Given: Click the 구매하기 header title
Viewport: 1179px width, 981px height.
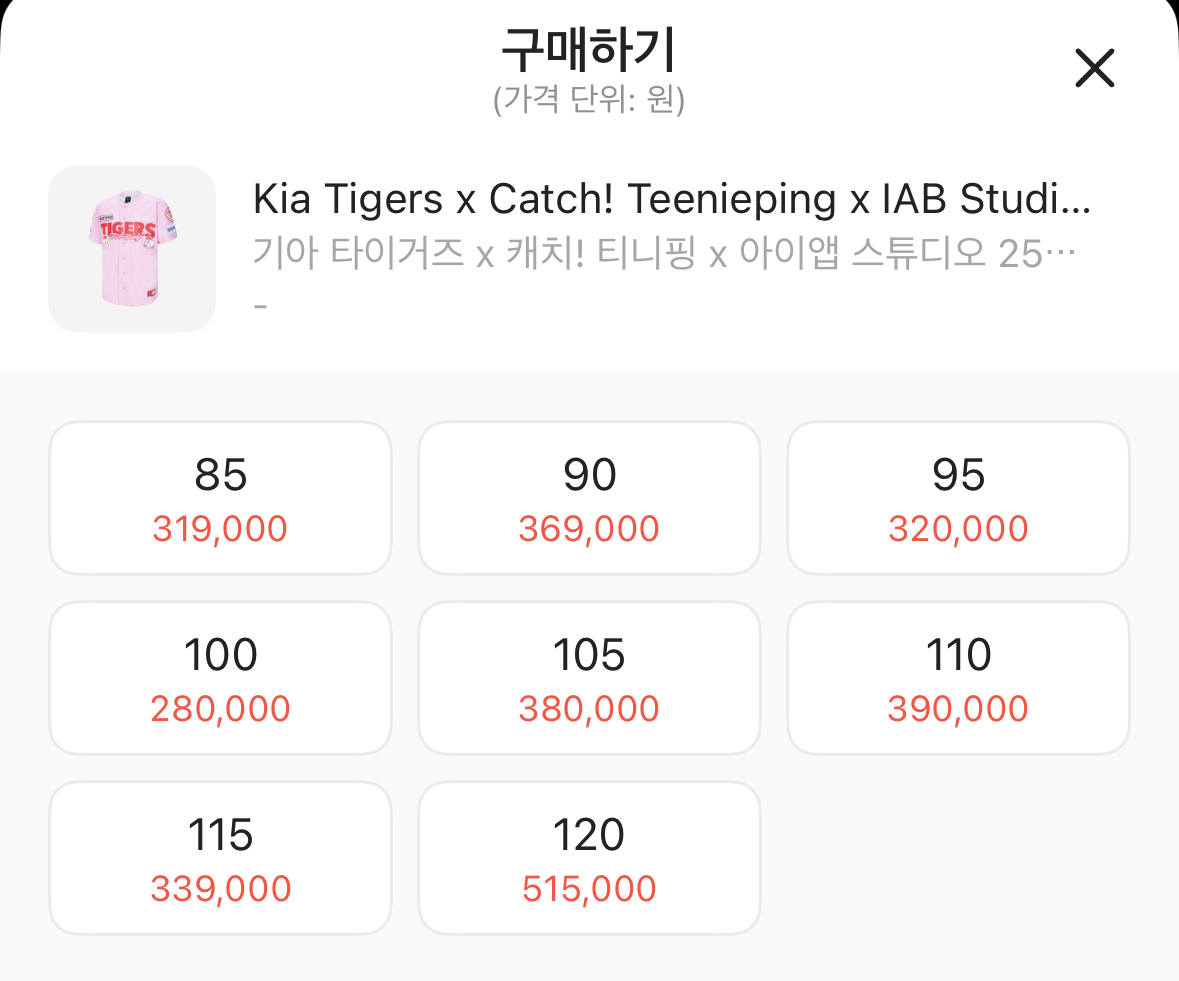Looking at the screenshot, I should click(589, 50).
